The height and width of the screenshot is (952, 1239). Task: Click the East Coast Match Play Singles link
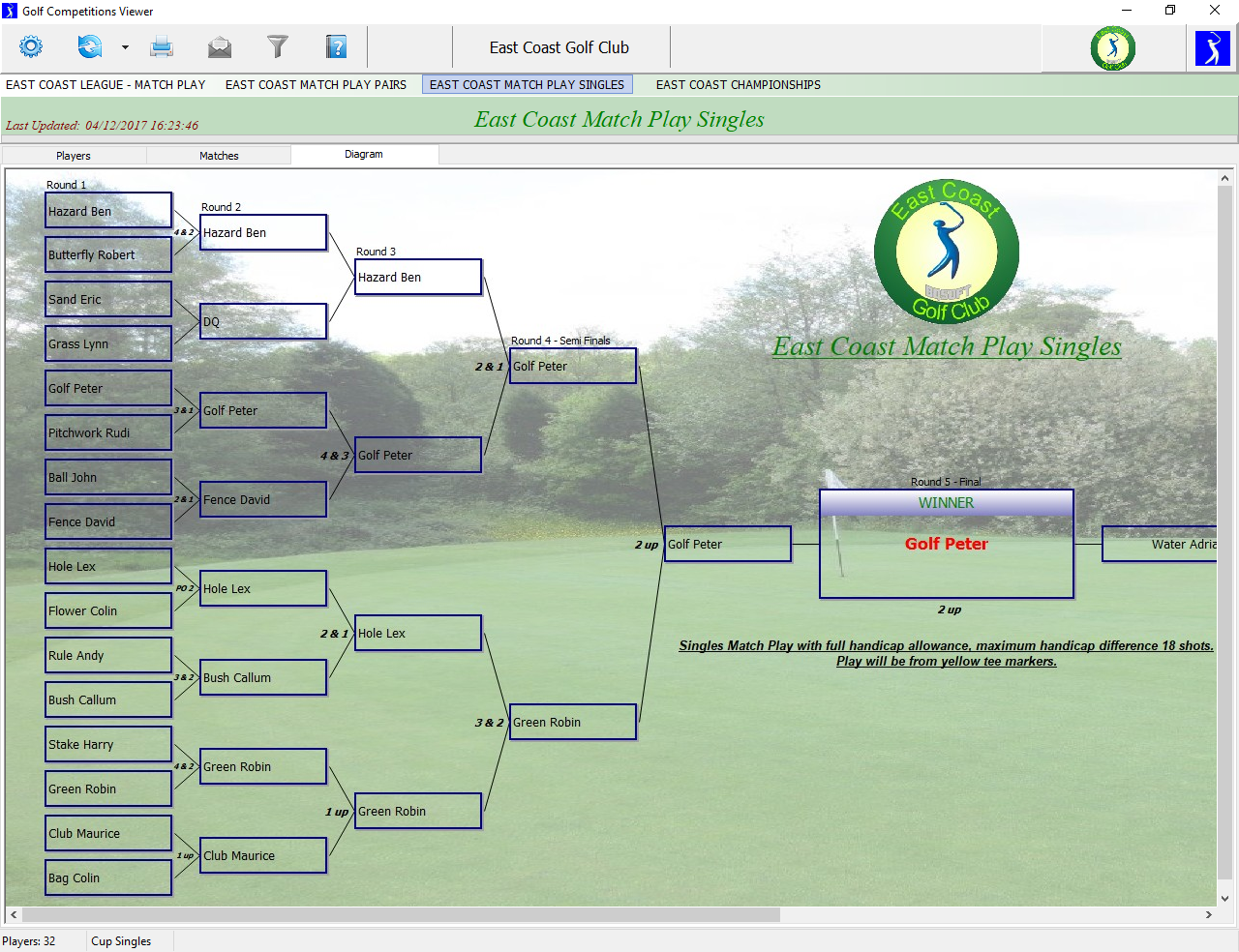[x=947, y=346]
